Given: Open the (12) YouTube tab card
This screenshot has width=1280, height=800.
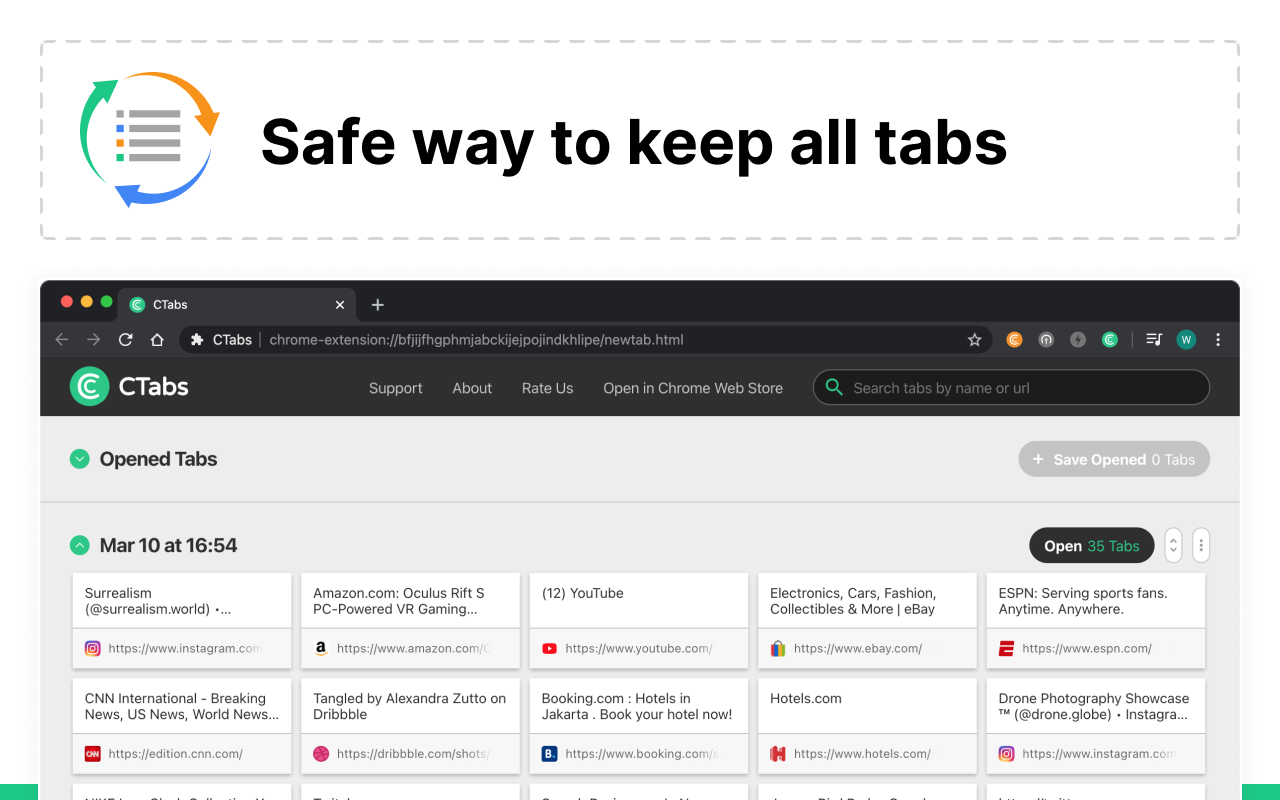Looking at the screenshot, I should click(x=638, y=620).
